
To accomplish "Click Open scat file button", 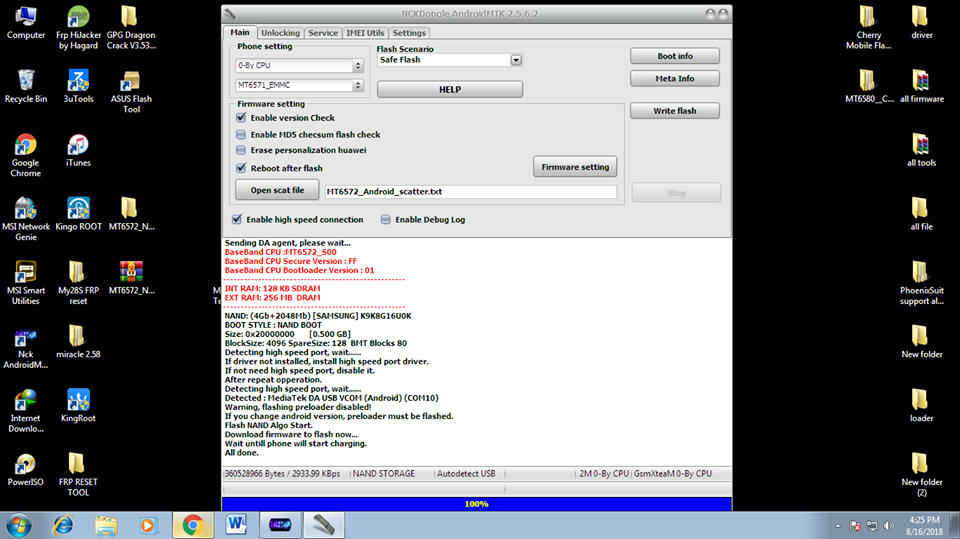I will [277, 190].
